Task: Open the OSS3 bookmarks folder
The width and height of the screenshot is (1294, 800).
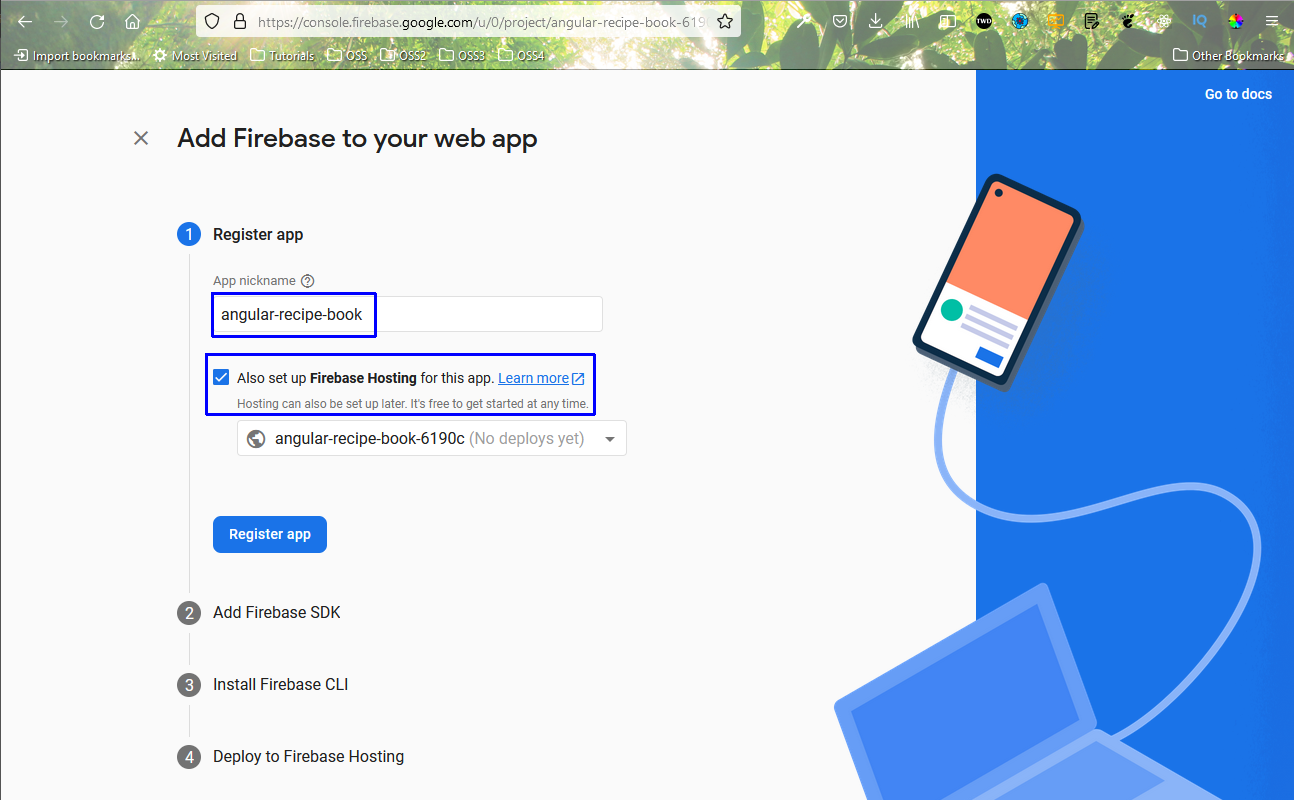Action: coord(461,56)
